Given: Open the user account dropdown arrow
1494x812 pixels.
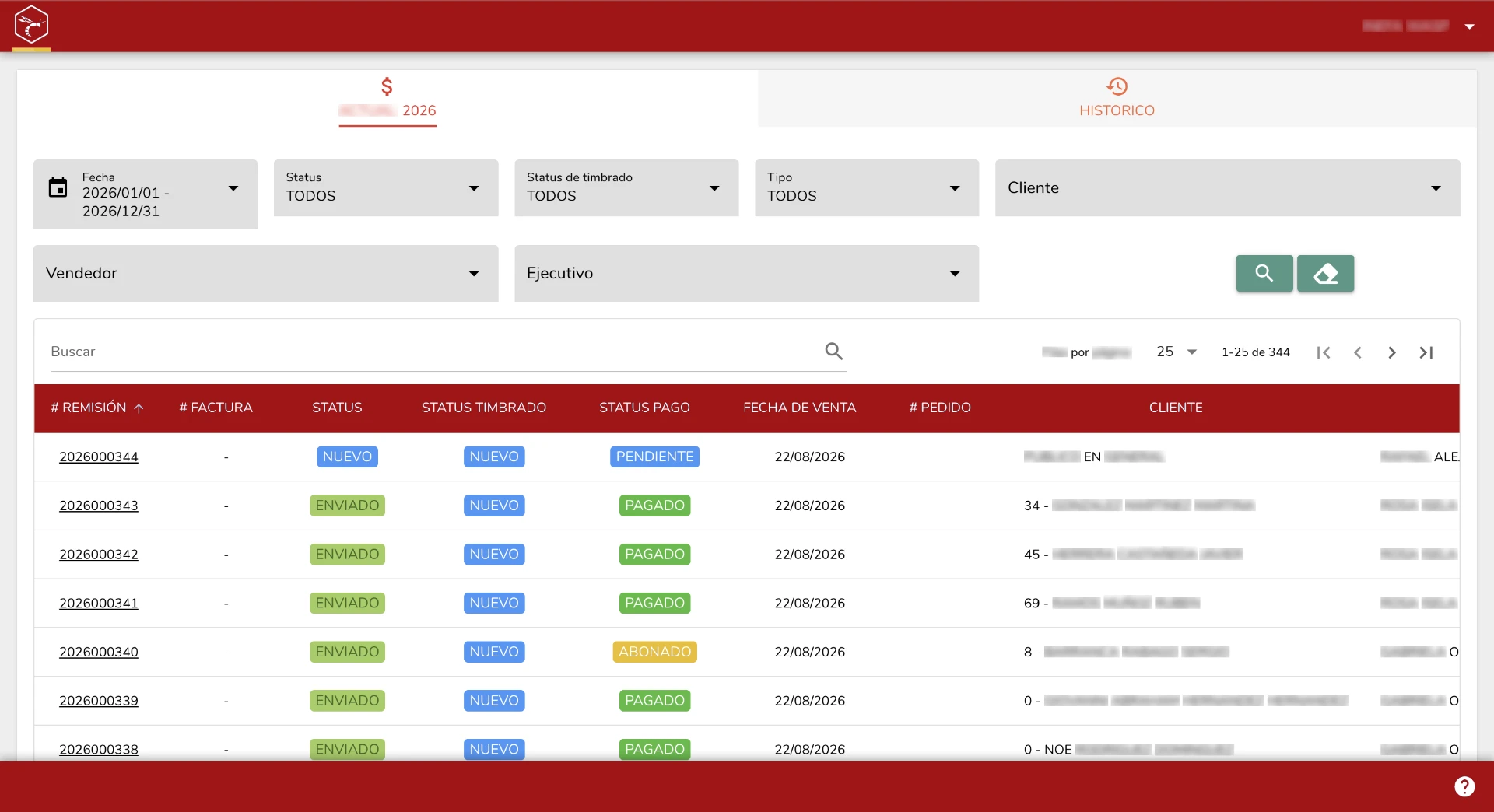Looking at the screenshot, I should [1469, 26].
